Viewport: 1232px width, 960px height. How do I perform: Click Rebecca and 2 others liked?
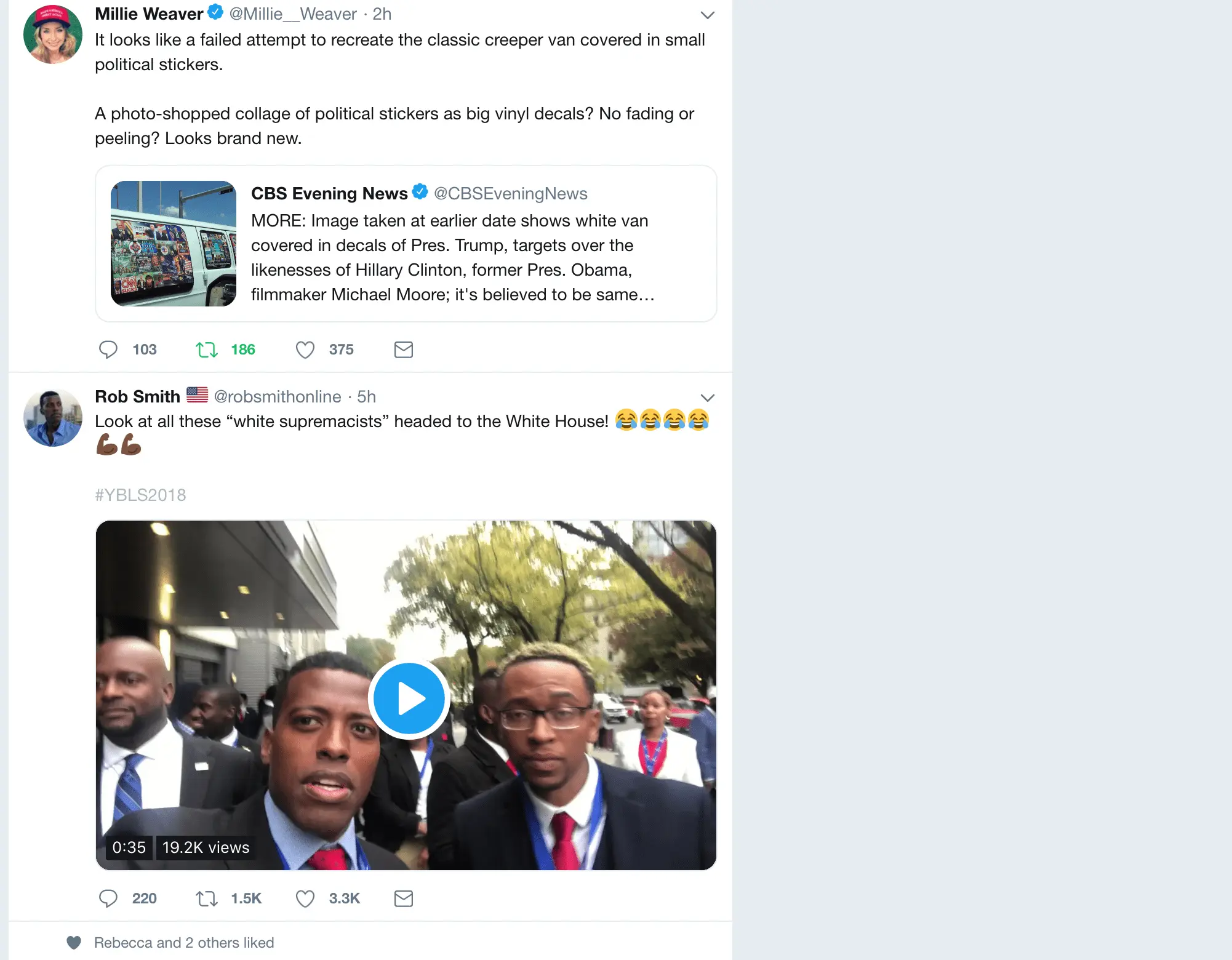pos(184,943)
